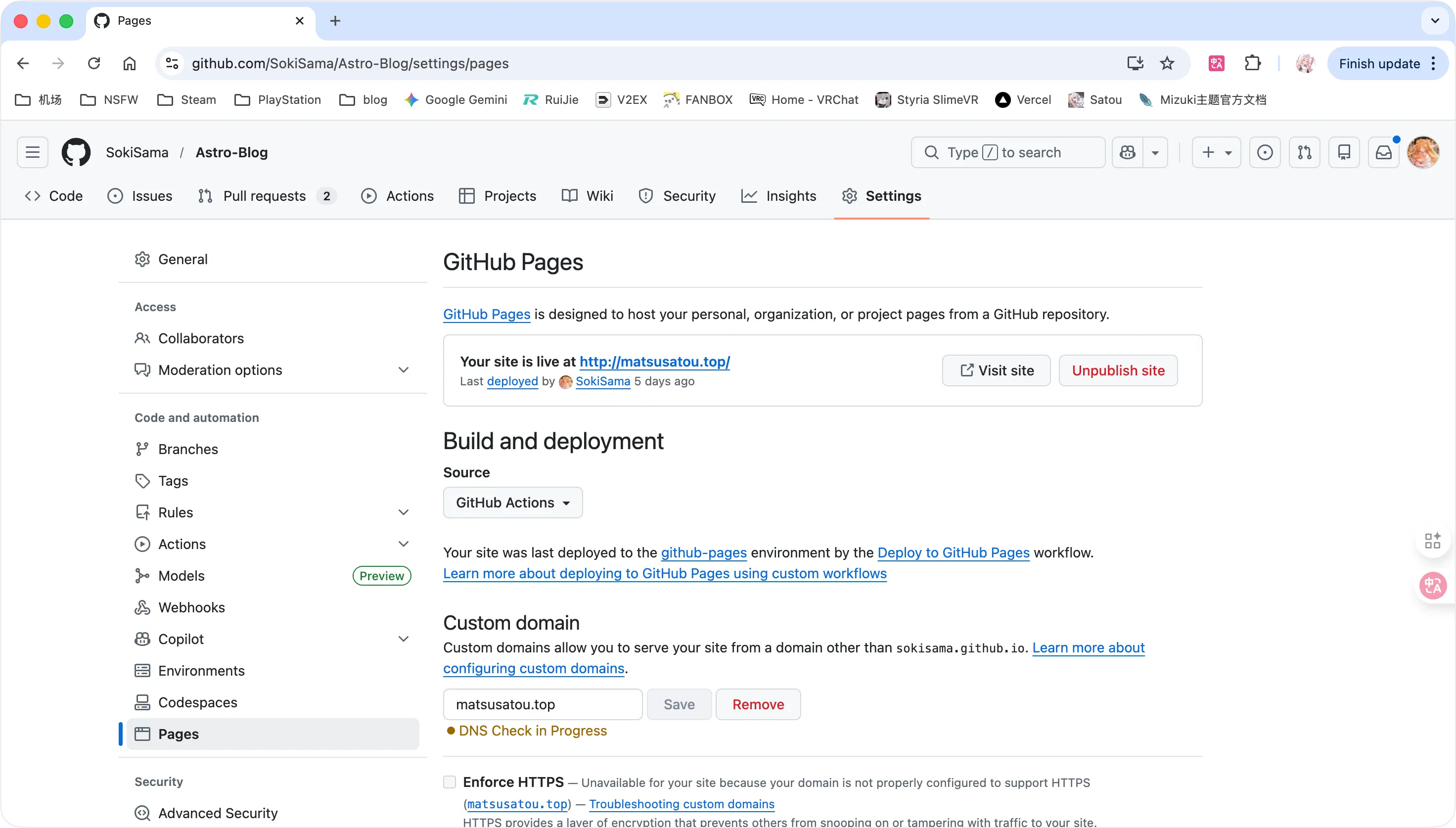The width and height of the screenshot is (1456, 828).
Task: Bookmark this page with star icon
Action: (1167, 63)
